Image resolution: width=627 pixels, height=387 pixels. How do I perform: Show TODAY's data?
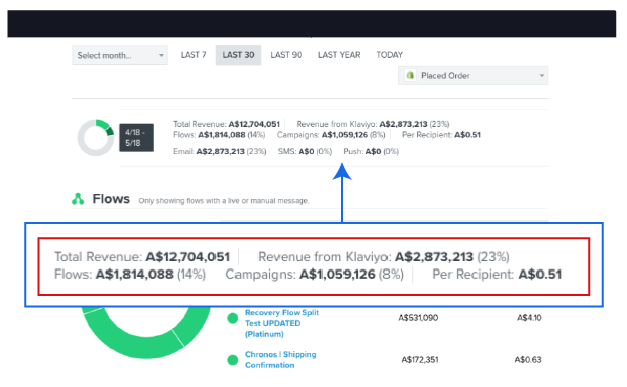(x=389, y=55)
